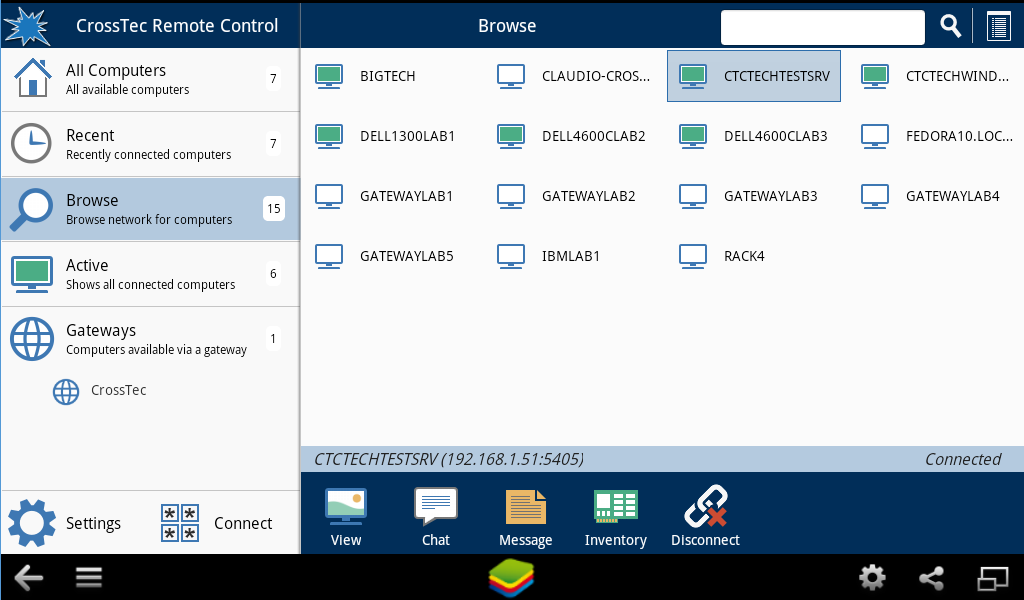
Task: Click the BlueStacks home logo
Action: coord(511,578)
